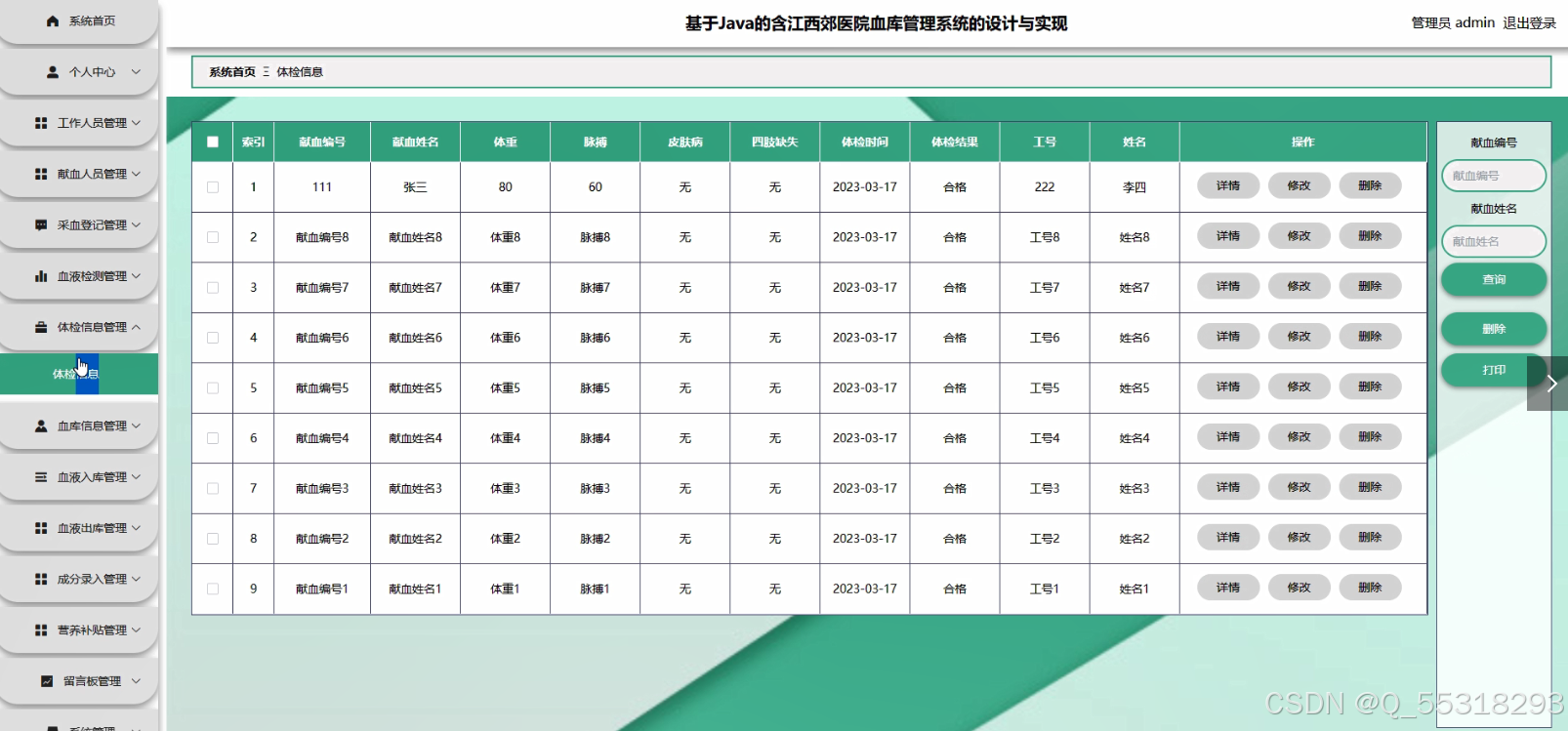The width and height of the screenshot is (1568, 731).
Task: Expand the 采血登记管理 chevron
Action: click(136, 224)
